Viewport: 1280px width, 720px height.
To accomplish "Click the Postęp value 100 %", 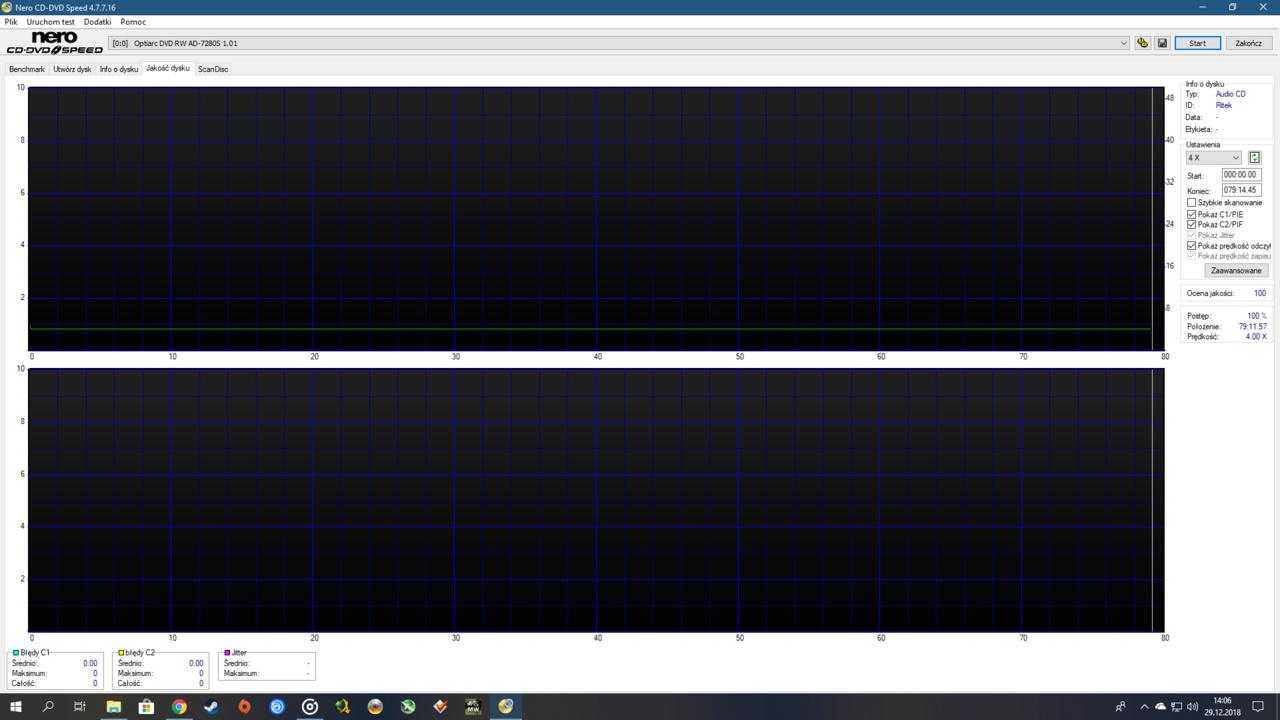I will [x=1257, y=316].
